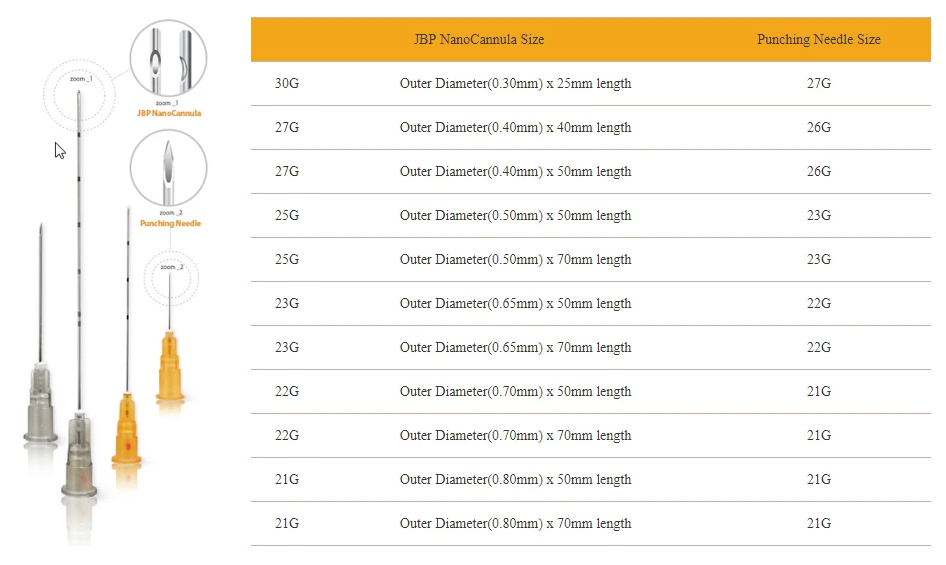Click the JBP NanoCannula zoom circle image
Viewport: 946px width, 565px height.
click(168, 58)
